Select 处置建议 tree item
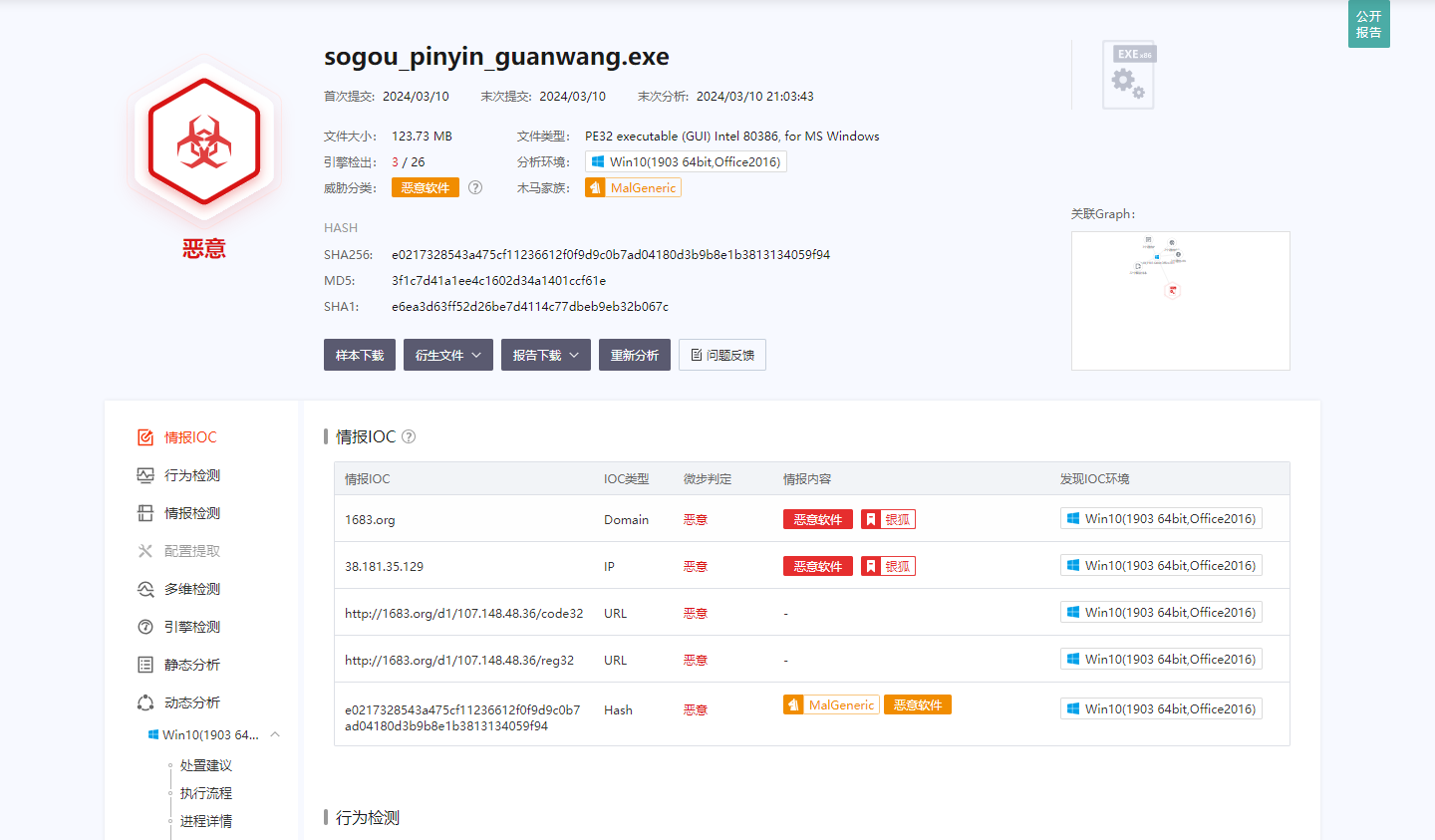The width and height of the screenshot is (1435, 840). tap(206, 765)
